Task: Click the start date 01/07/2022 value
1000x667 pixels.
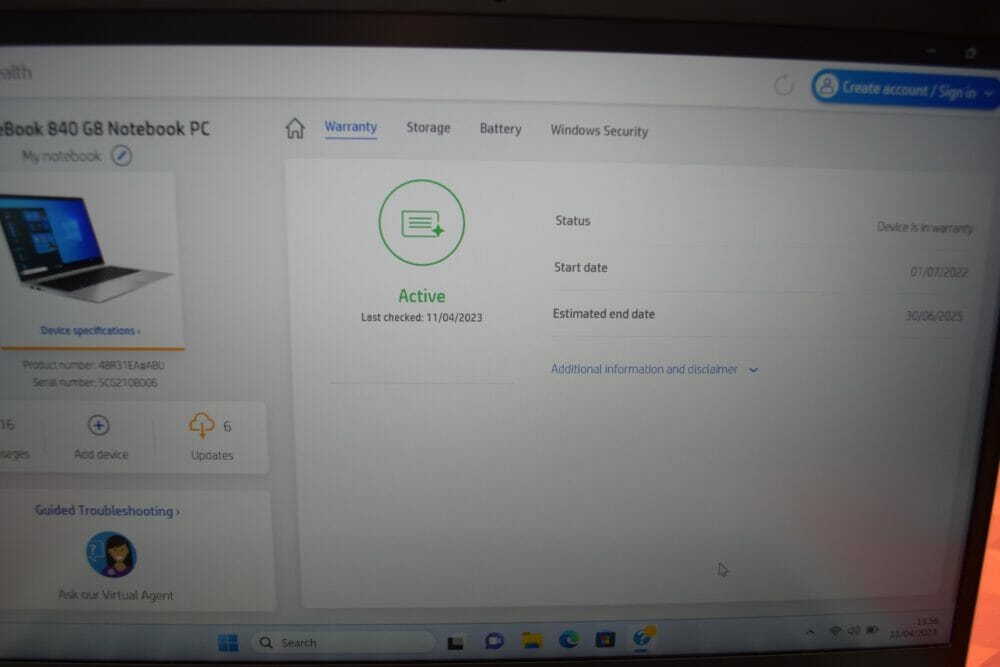Action: tap(938, 272)
